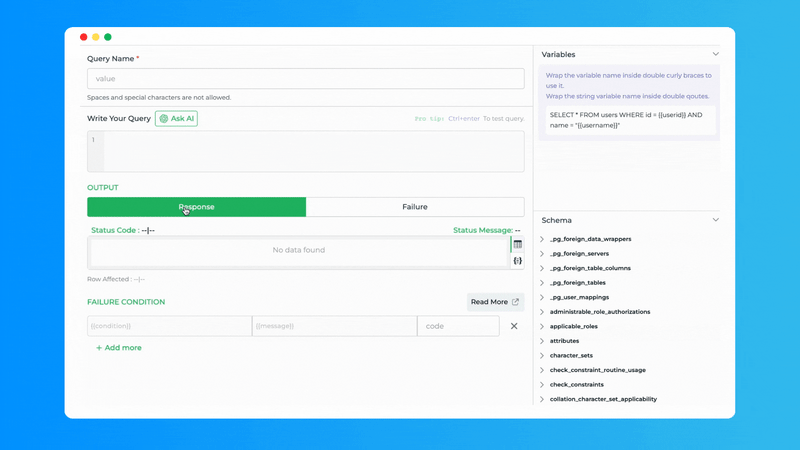This screenshot has width=800, height=450.
Task: Expand character_sets schema node
Action: pos(542,355)
